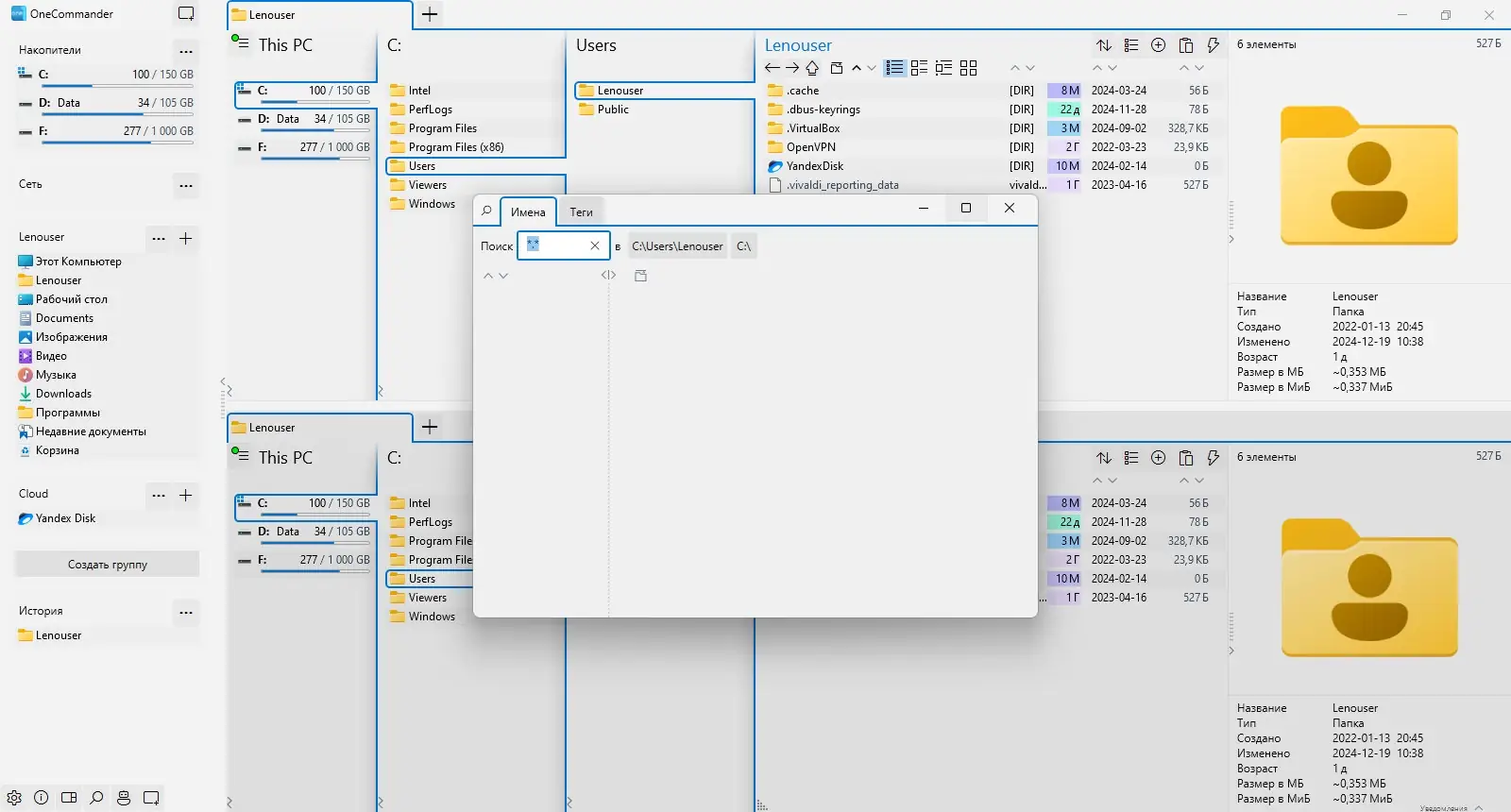Go back in top Lenouser pane

[x=772, y=68]
